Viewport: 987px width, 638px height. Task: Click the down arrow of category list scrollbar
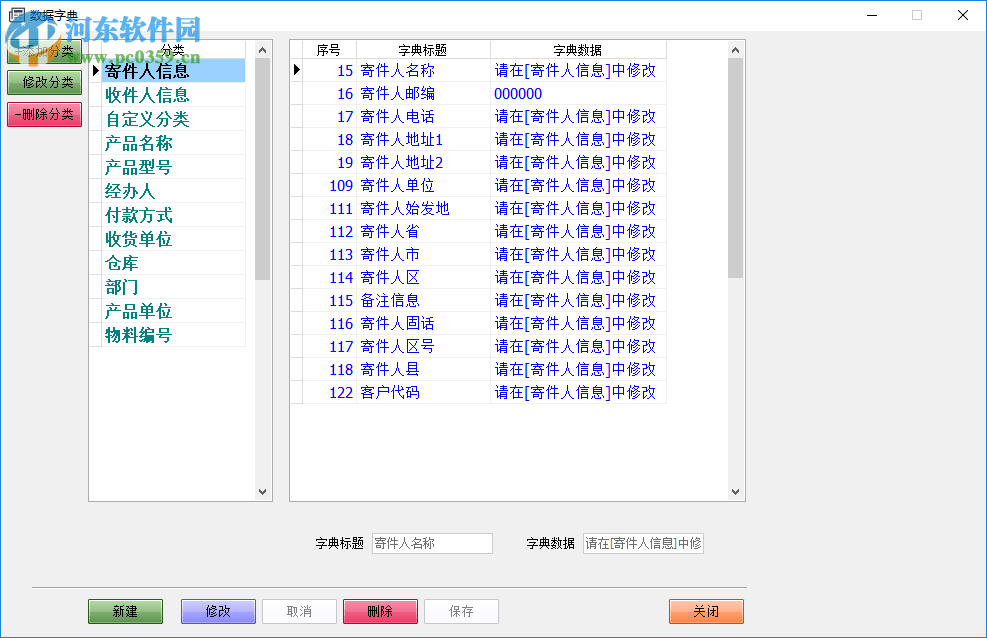(x=262, y=492)
